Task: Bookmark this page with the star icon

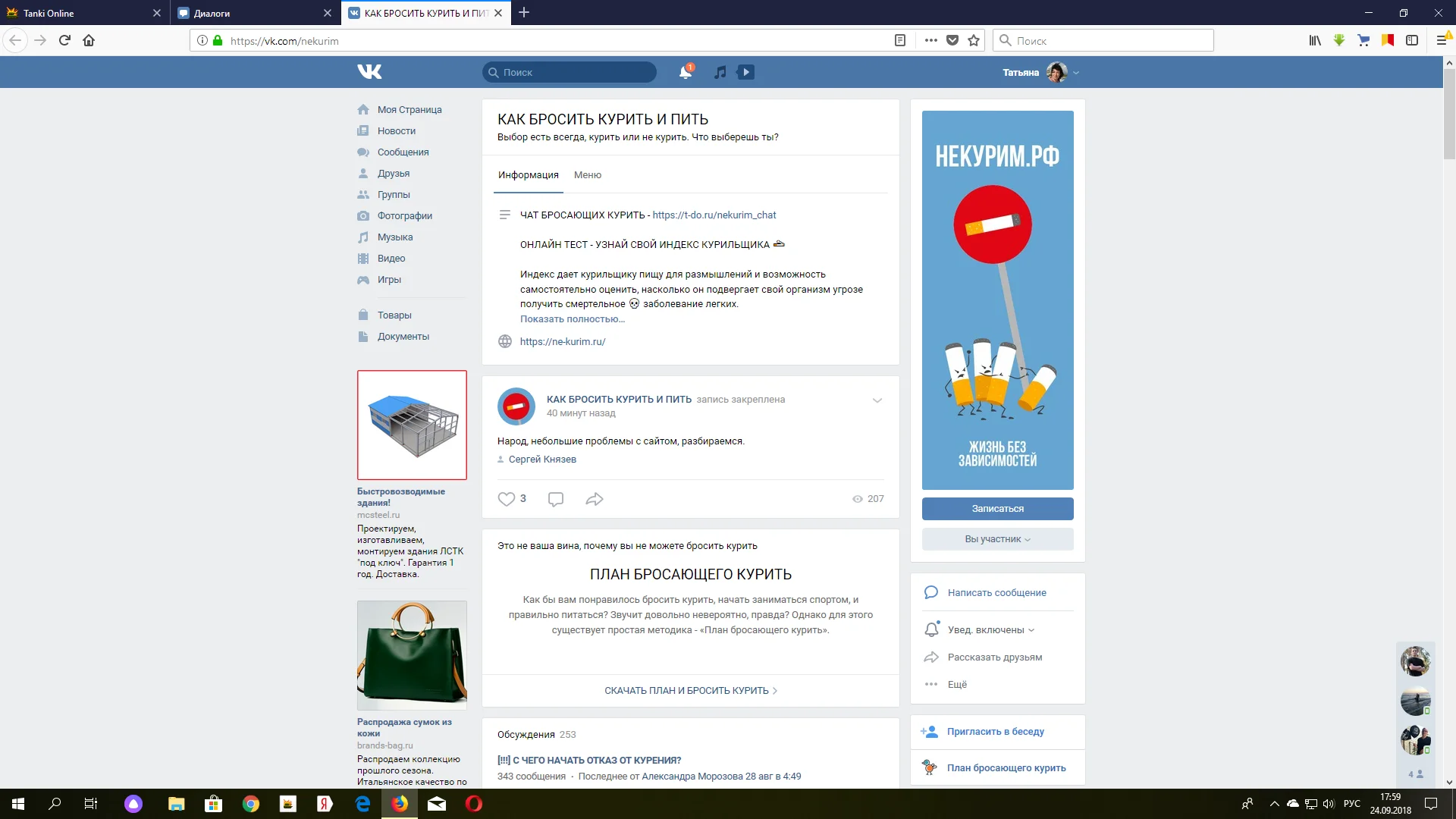Action: pyautogui.click(x=974, y=41)
